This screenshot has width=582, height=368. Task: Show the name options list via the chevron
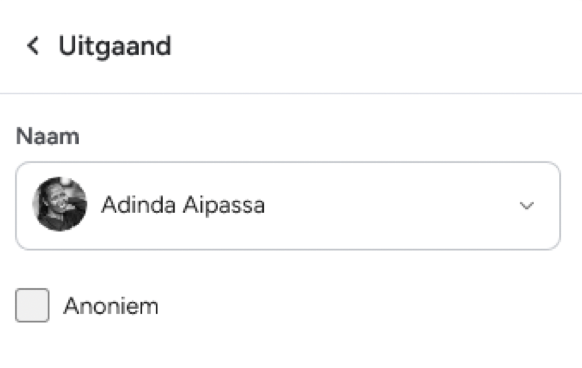[x=526, y=205]
